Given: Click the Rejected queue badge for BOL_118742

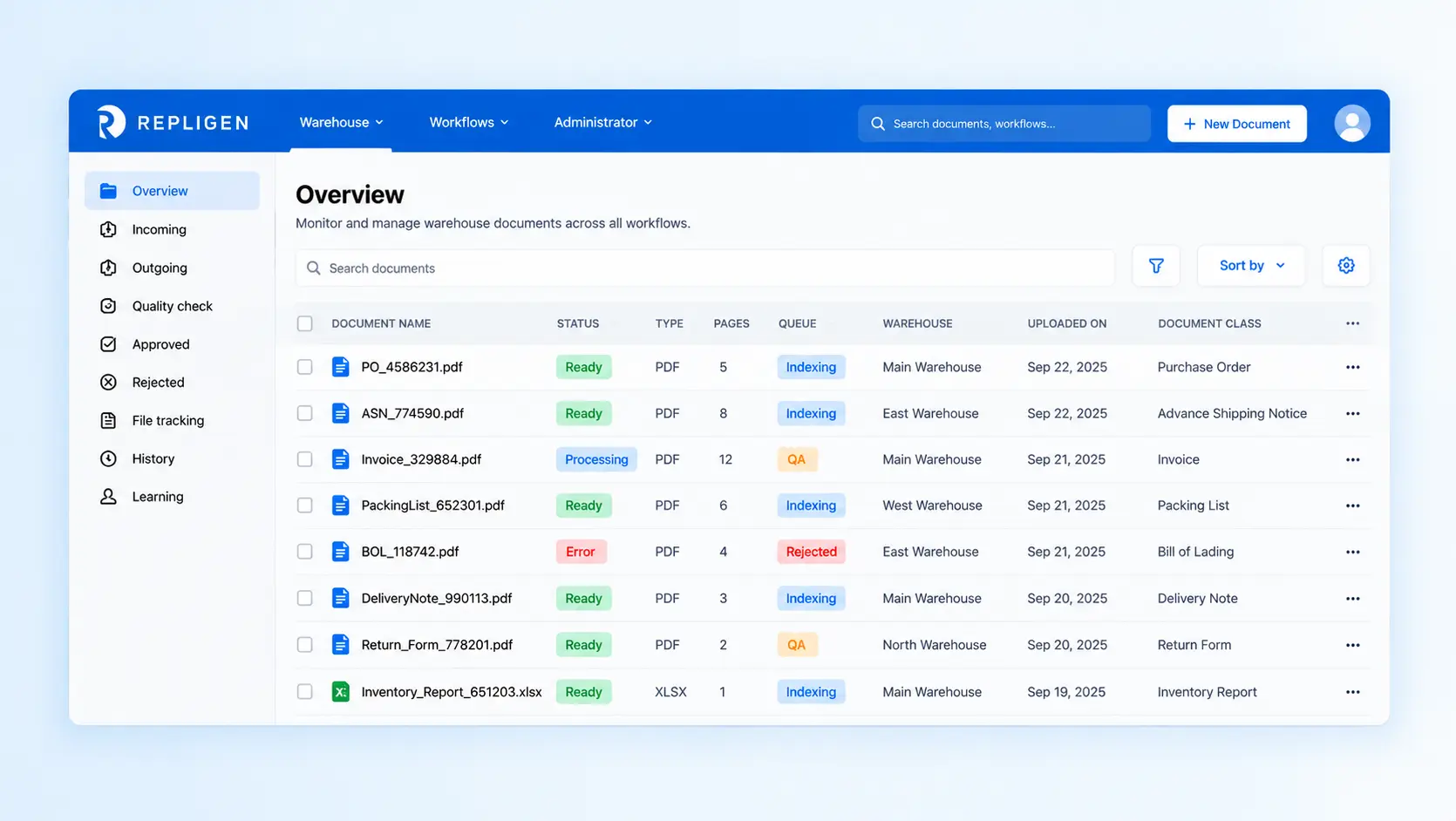Looking at the screenshot, I should [811, 552].
